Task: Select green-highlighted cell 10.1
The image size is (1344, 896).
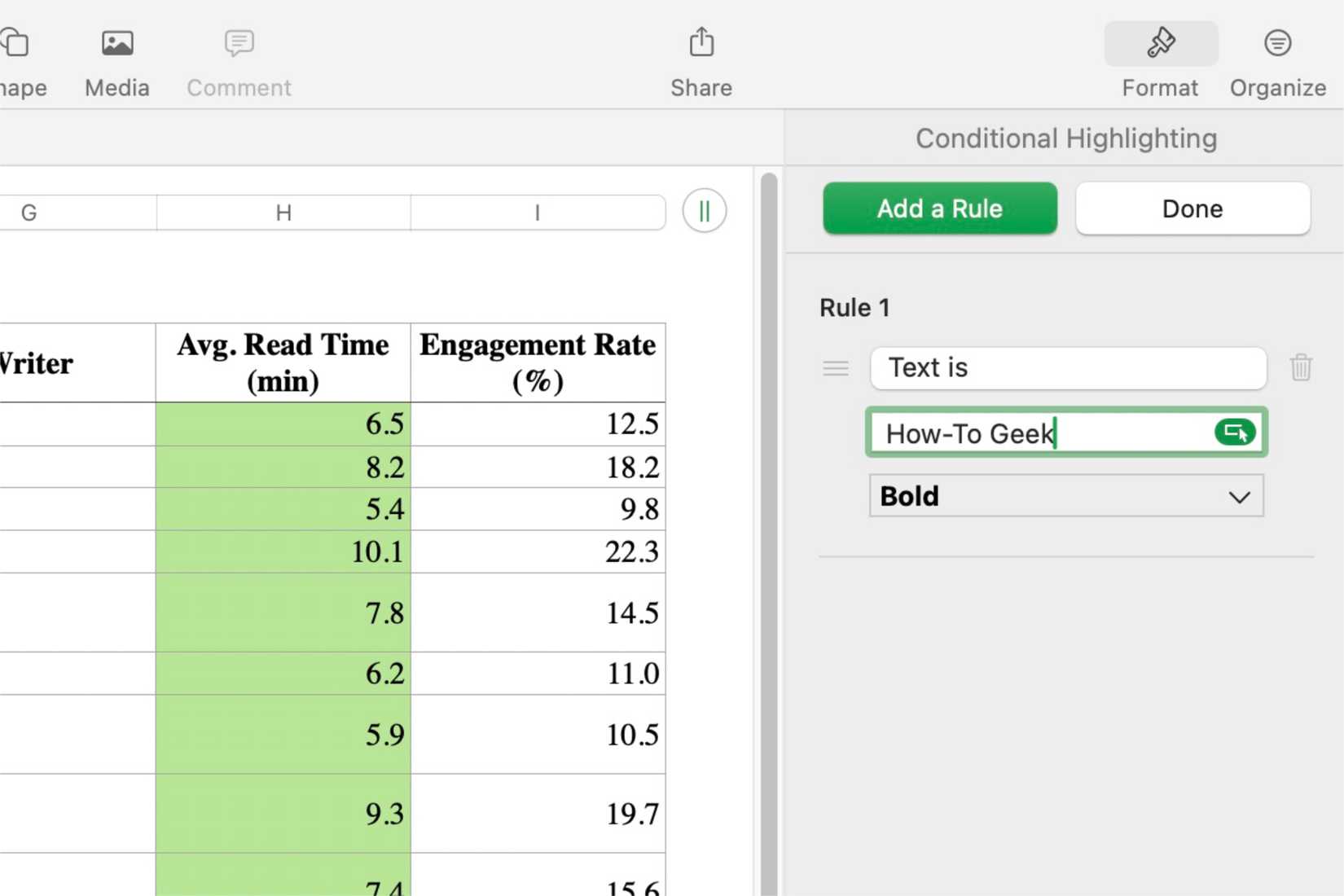Action: [283, 551]
